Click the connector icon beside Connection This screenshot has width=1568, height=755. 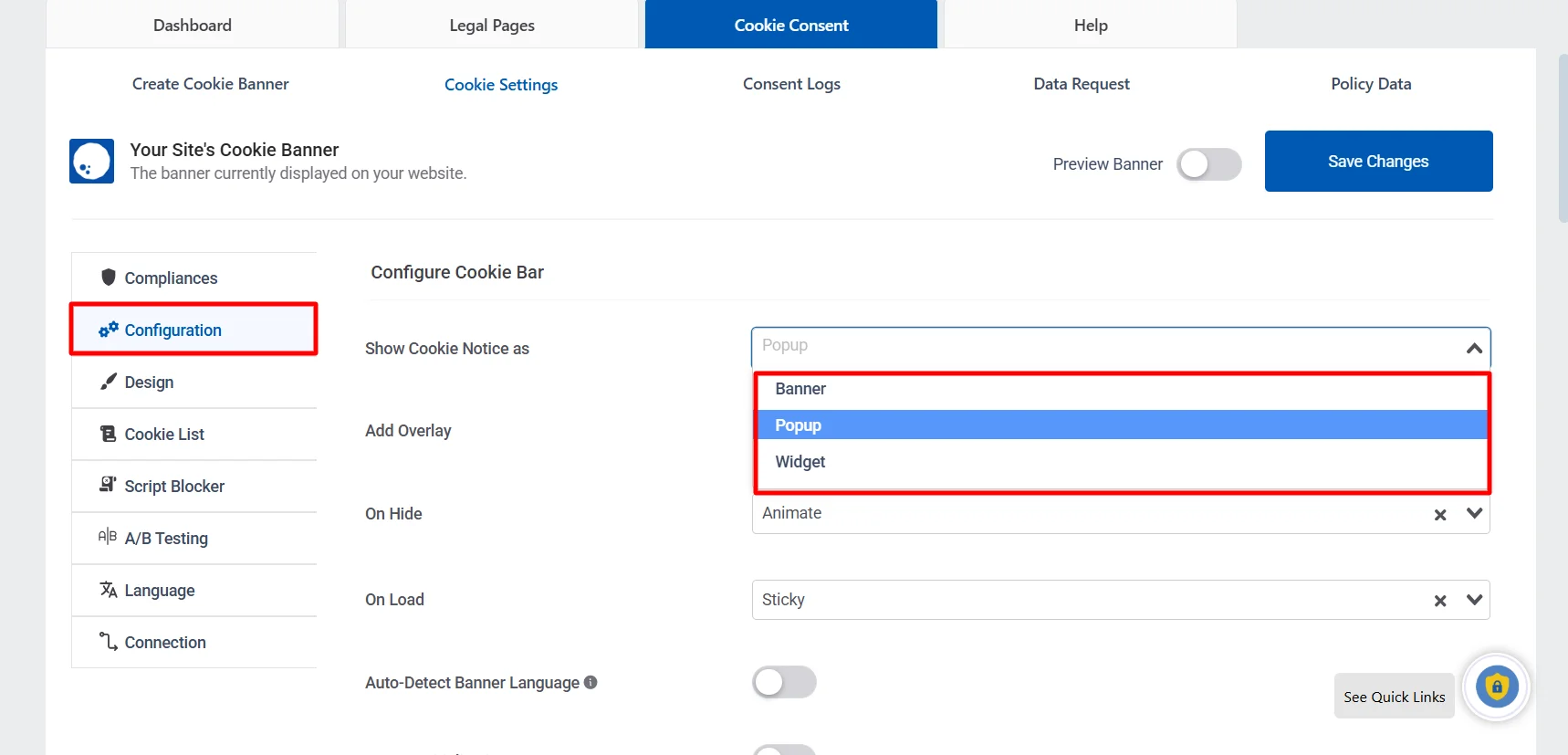[109, 641]
